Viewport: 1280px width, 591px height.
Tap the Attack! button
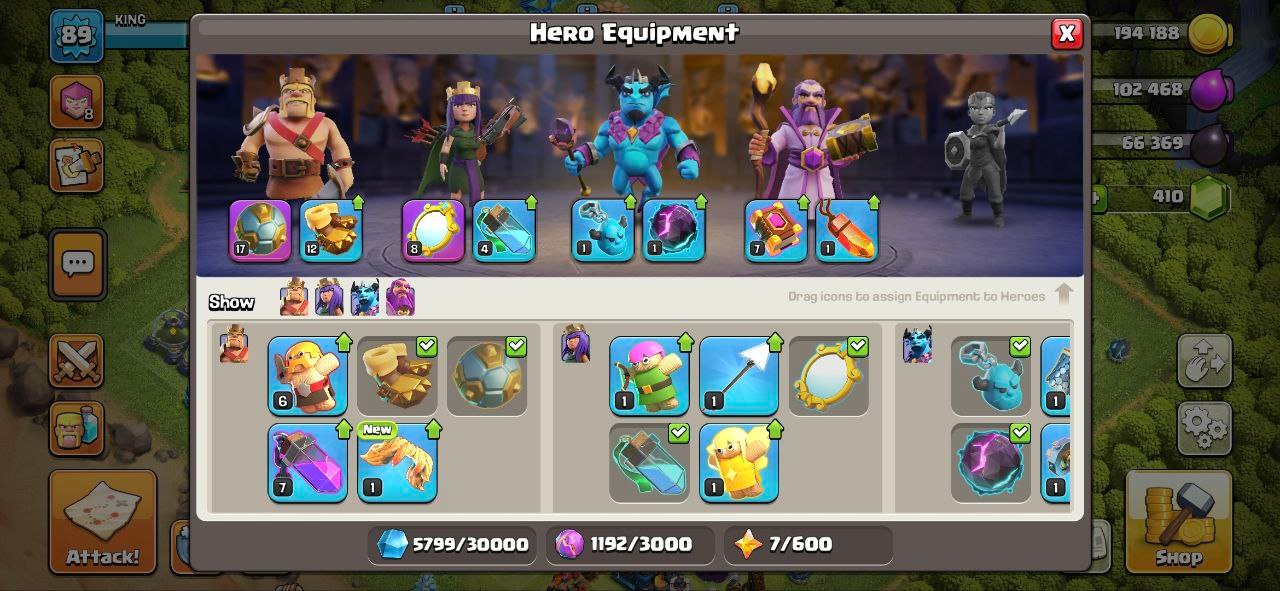point(103,522)
